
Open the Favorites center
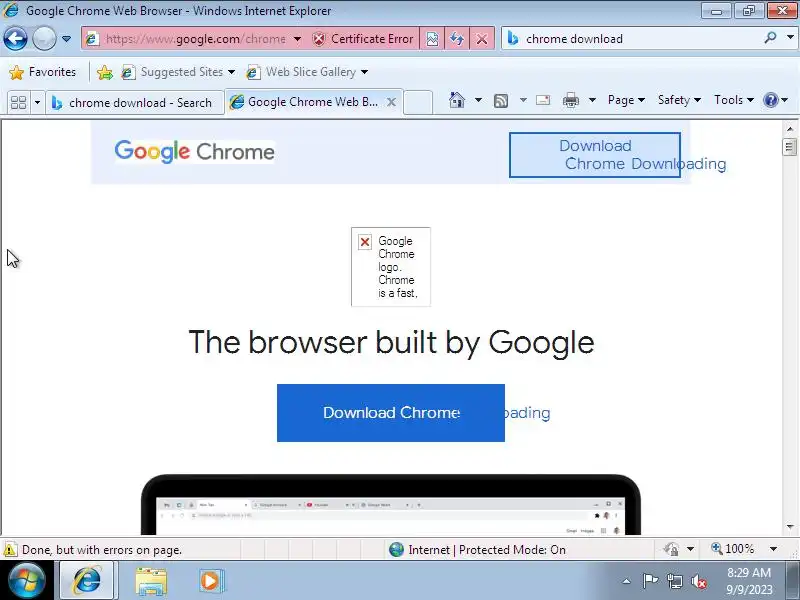43,72
